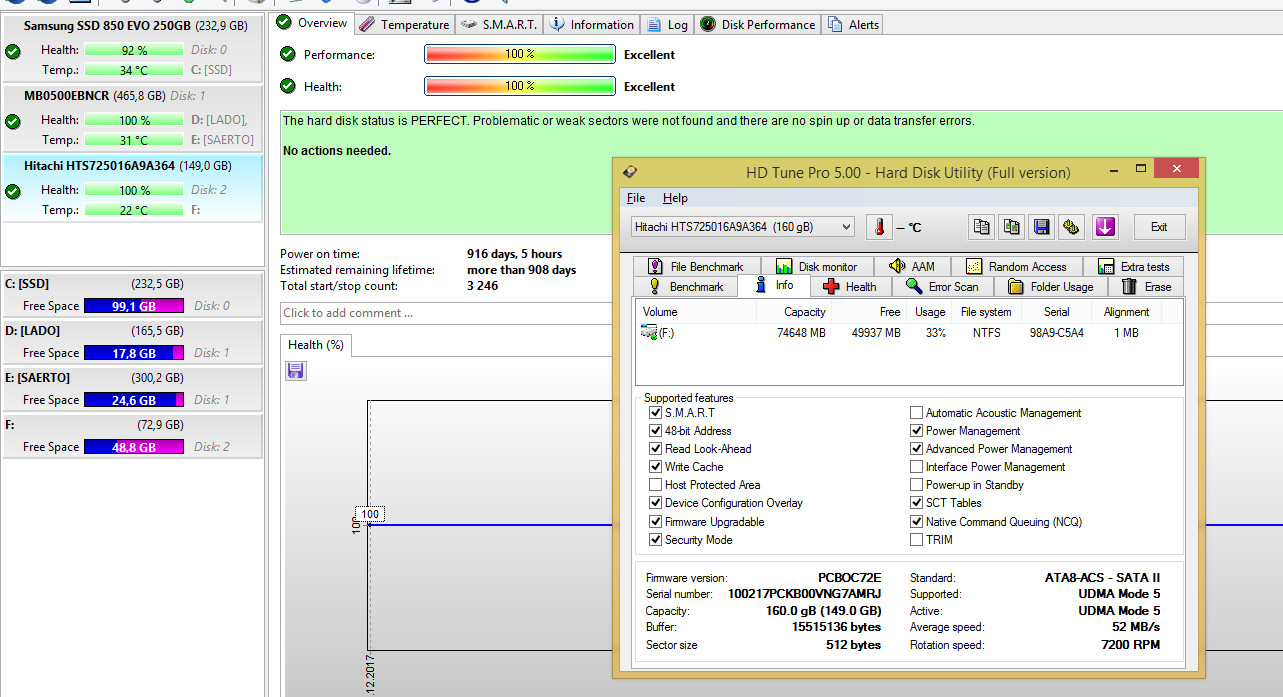Open the File menu in HD Tune

click(x=635, y=198)
